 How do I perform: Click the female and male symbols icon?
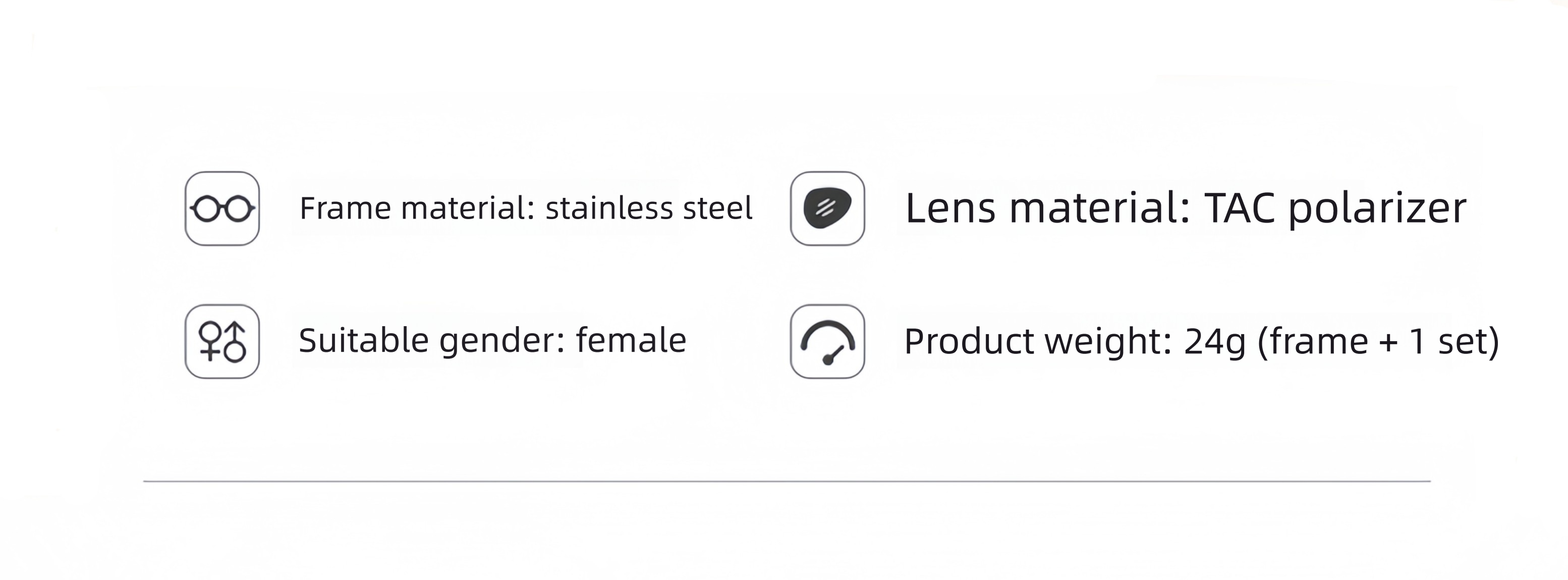(x=222, y=342)
